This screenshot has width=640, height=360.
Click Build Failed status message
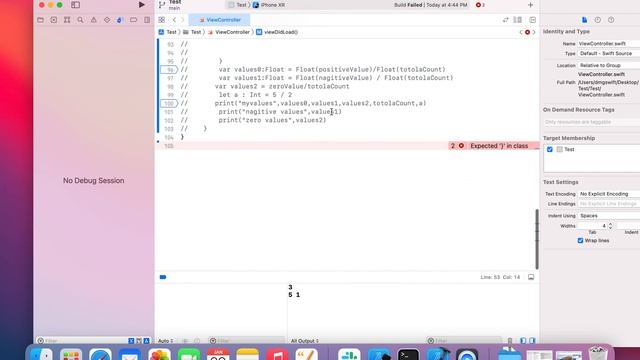tap(431, 5)
